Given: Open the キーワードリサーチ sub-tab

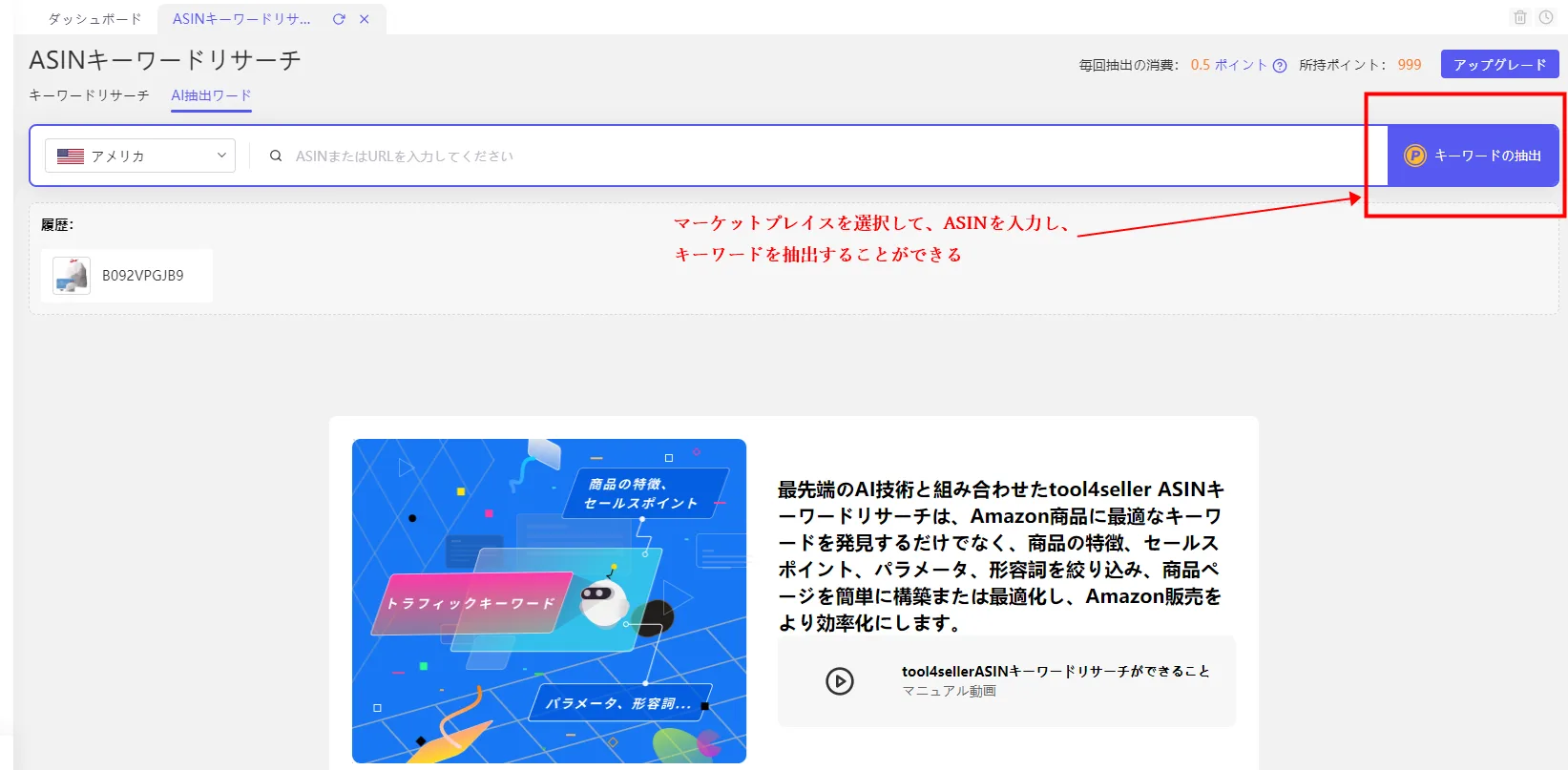Looking at the screenshot, I should (x=89, y=95).
